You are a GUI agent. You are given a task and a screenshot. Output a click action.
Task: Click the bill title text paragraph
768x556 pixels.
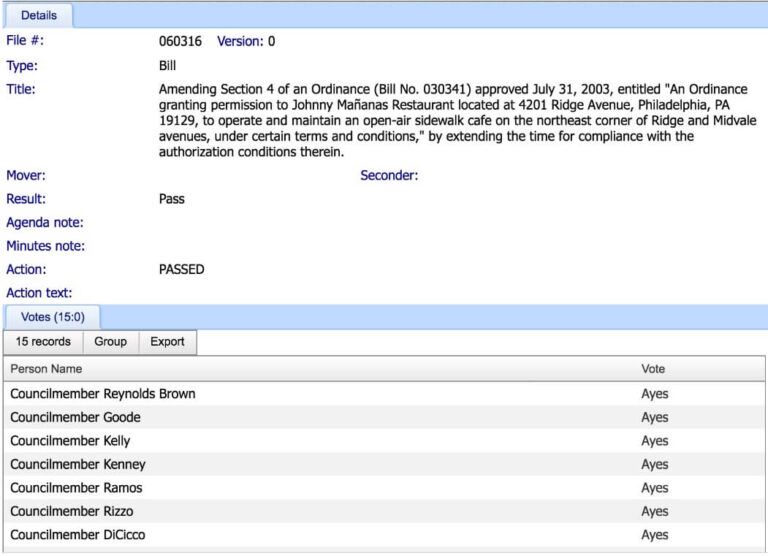pos(457,121)
